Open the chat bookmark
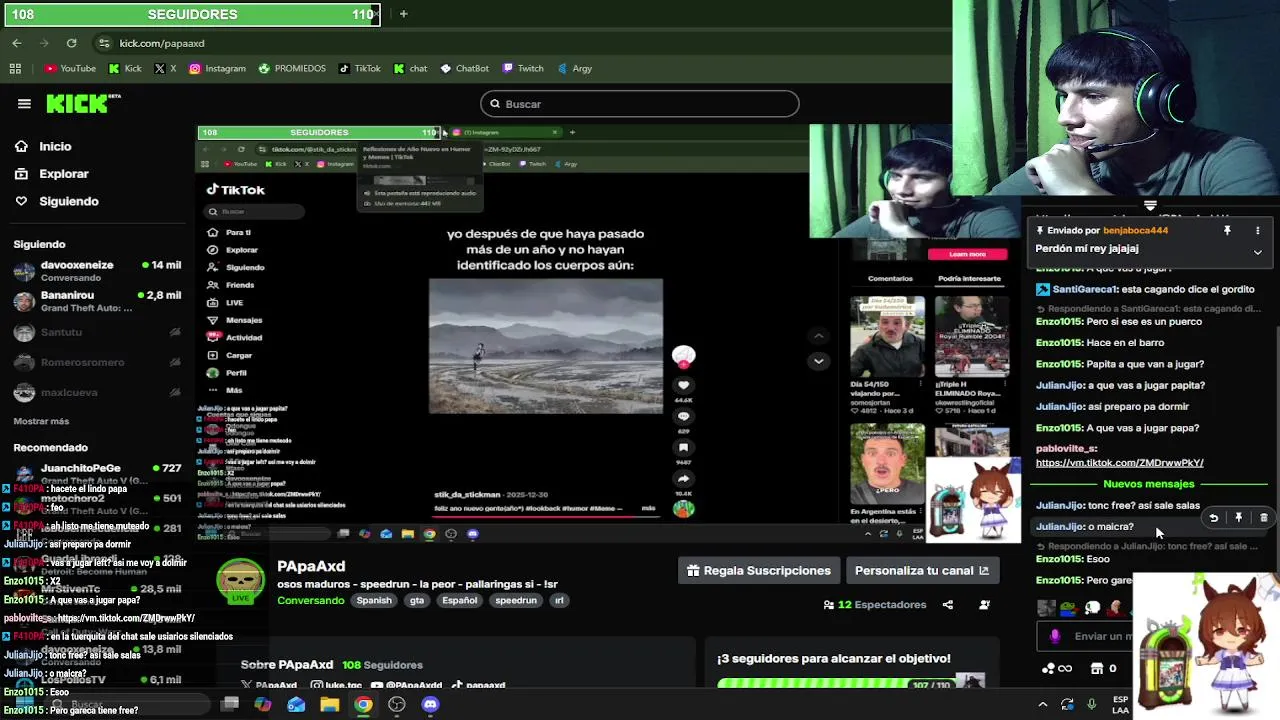This screenshot has height=720, width=1280. pos(410,68)
